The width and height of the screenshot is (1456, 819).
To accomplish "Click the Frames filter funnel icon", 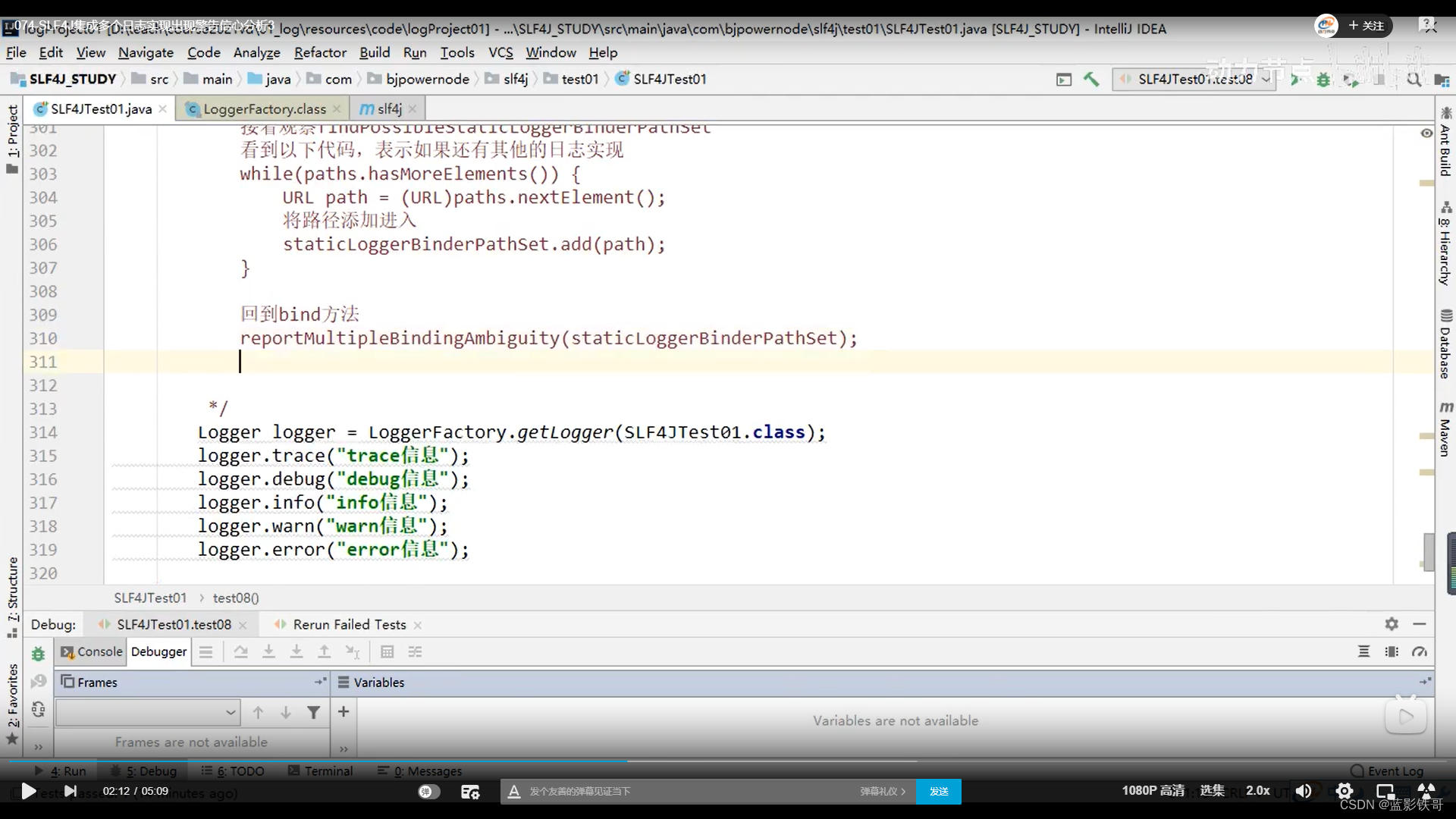I will (x=313, y=712).
